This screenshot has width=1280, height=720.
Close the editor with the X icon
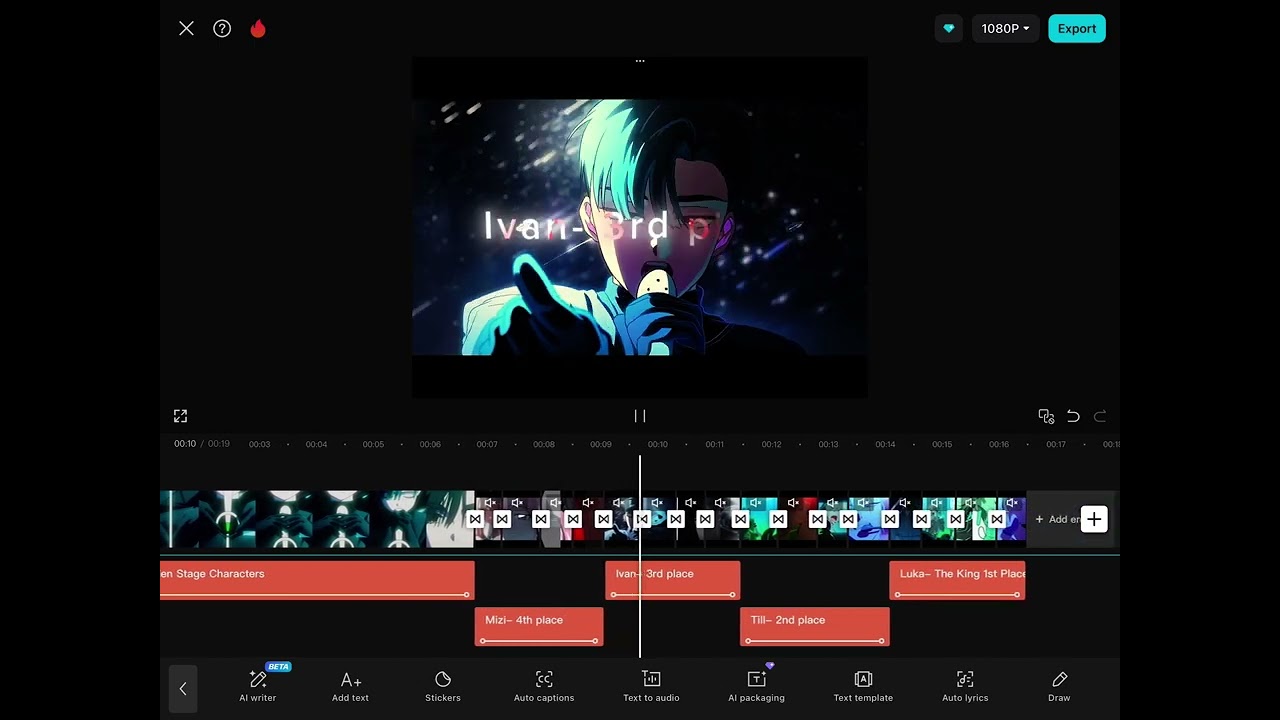coord(186,29)
